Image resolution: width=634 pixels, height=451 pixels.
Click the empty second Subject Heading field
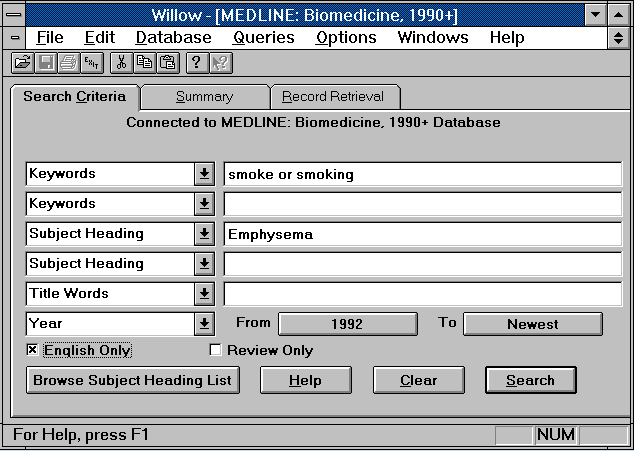click(x=423, y=264)
